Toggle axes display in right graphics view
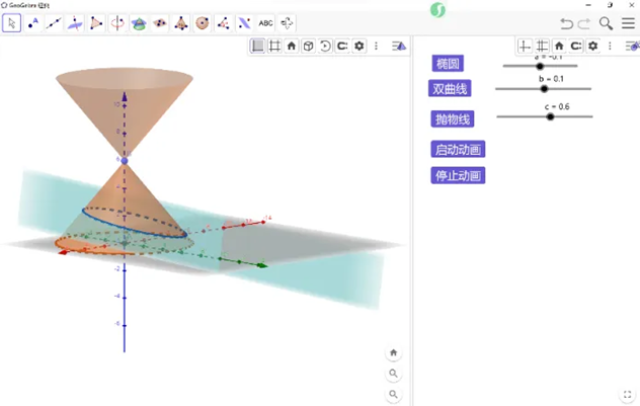 tap(525, 45)
